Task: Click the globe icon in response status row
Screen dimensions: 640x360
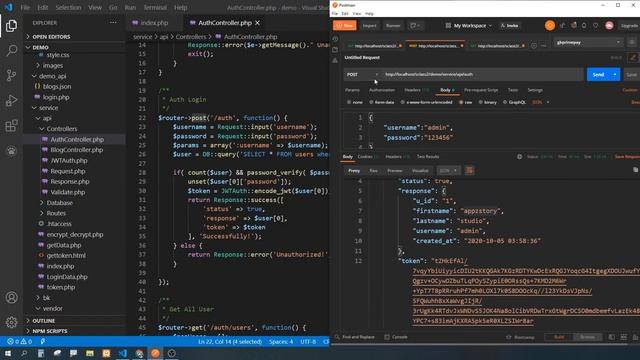Action: tap(520, 157)
